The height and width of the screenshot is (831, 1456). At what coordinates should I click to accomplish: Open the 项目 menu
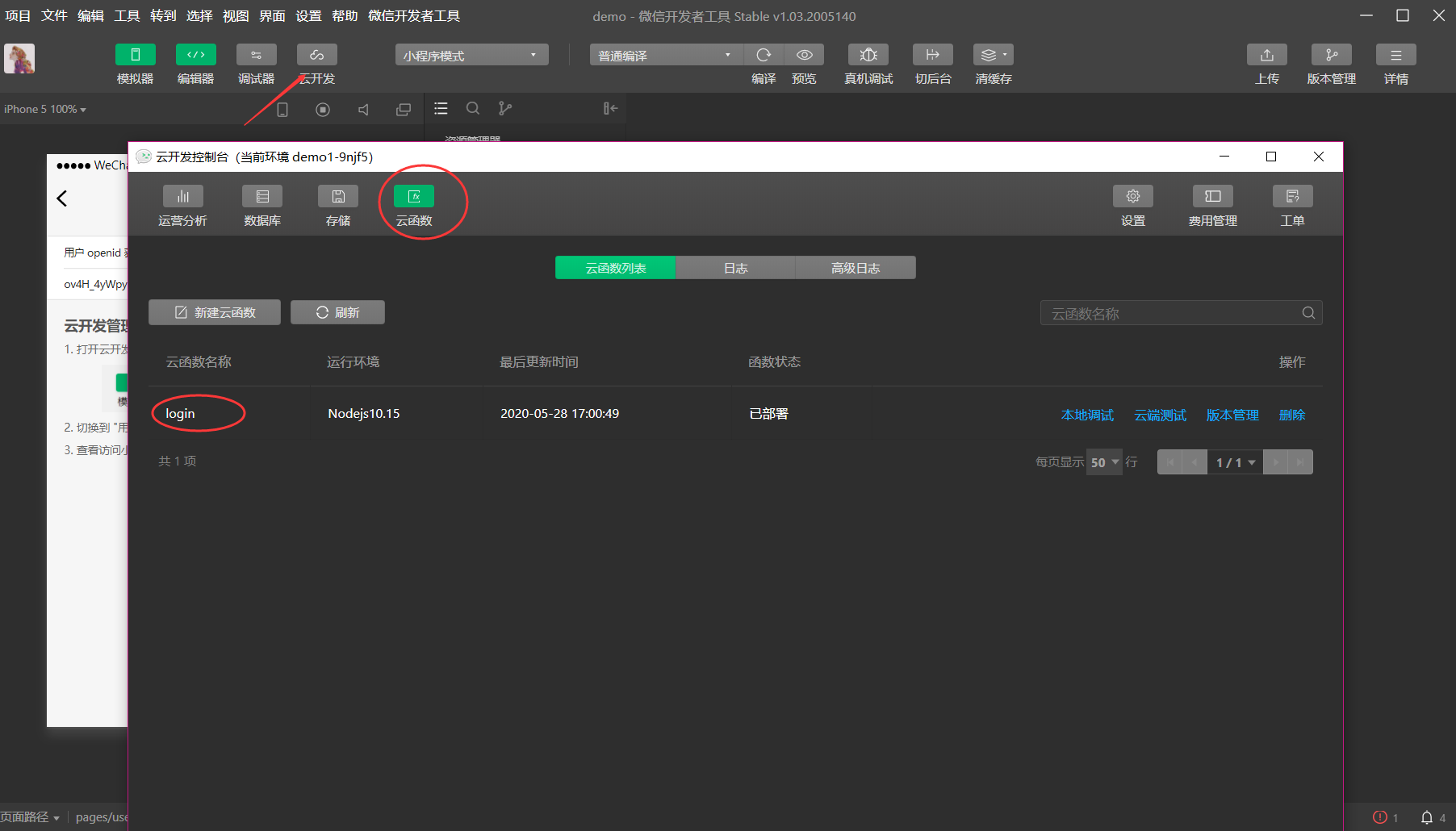point(18,16)
